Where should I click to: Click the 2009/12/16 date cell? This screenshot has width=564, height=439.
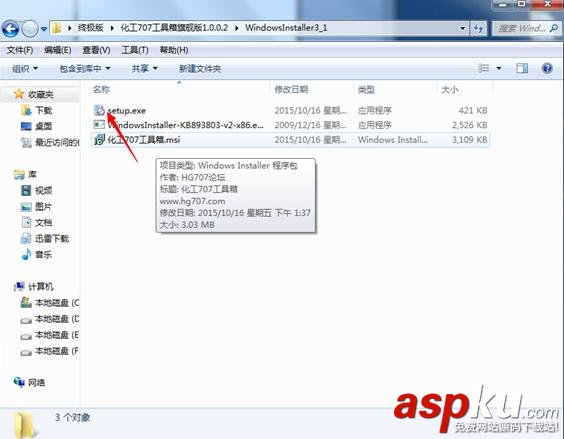[x=310, y=125]
